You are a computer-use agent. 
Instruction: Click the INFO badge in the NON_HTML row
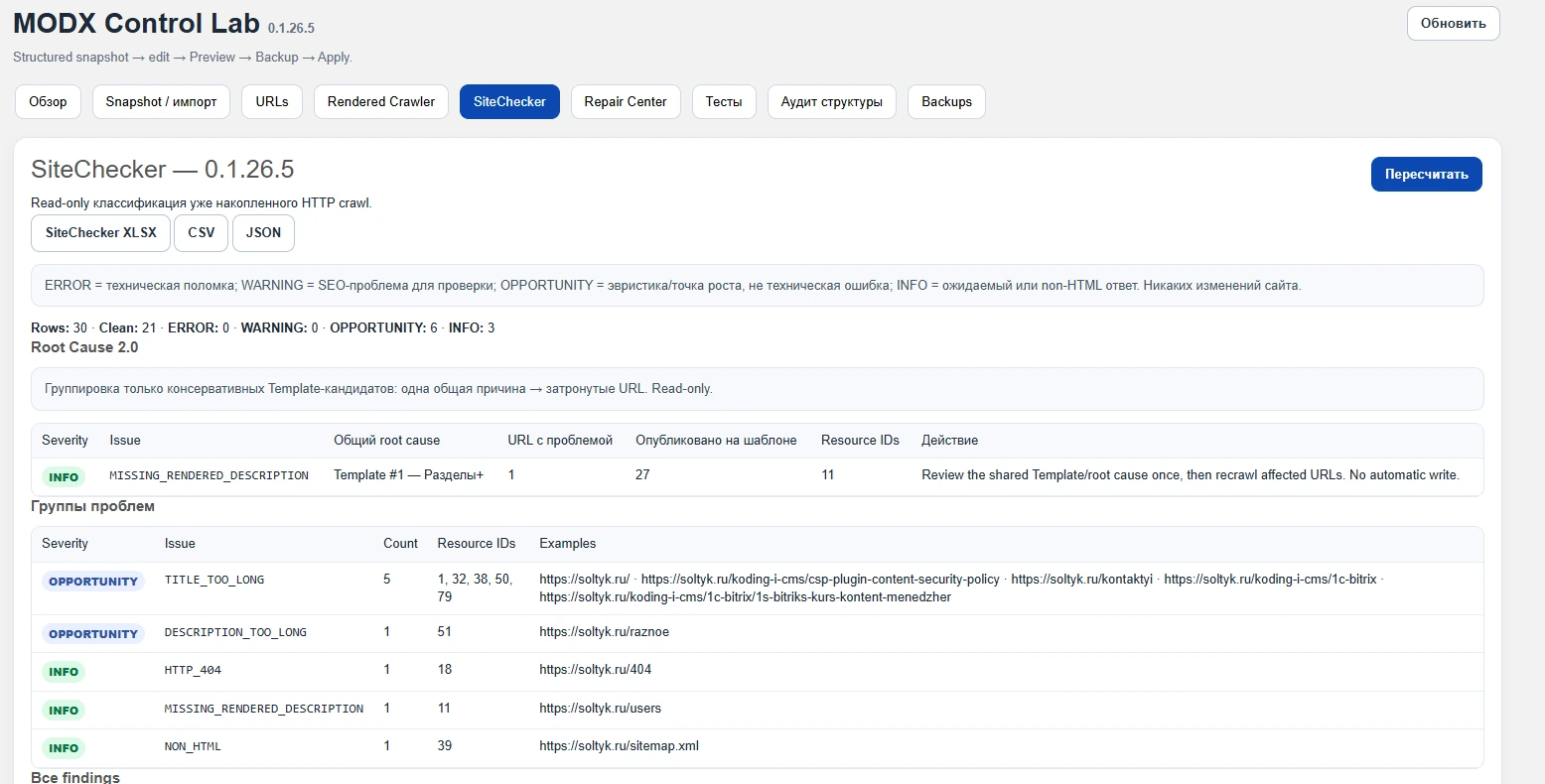pos(64,748)
